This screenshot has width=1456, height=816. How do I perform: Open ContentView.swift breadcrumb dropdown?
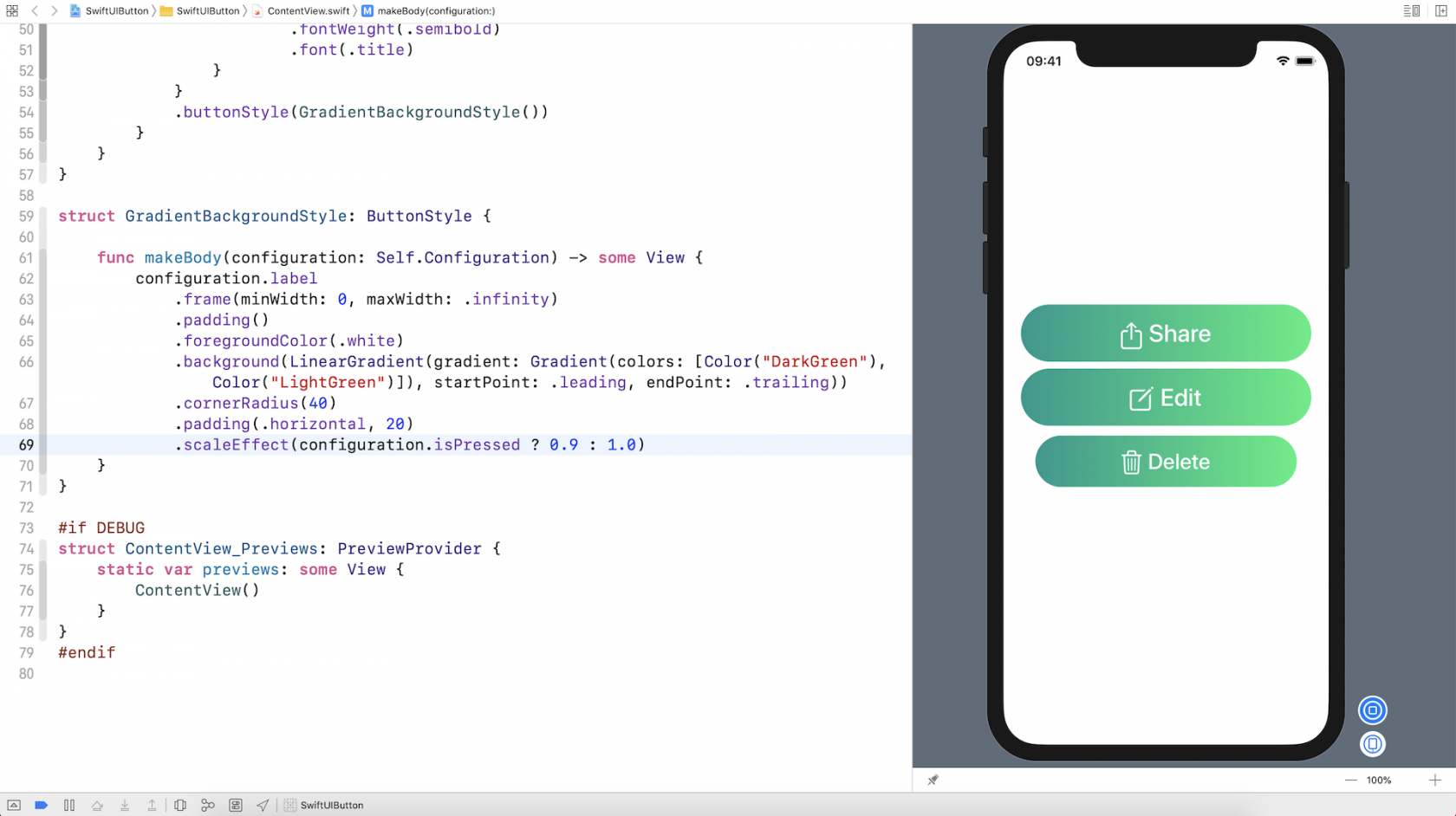point(308,11)
